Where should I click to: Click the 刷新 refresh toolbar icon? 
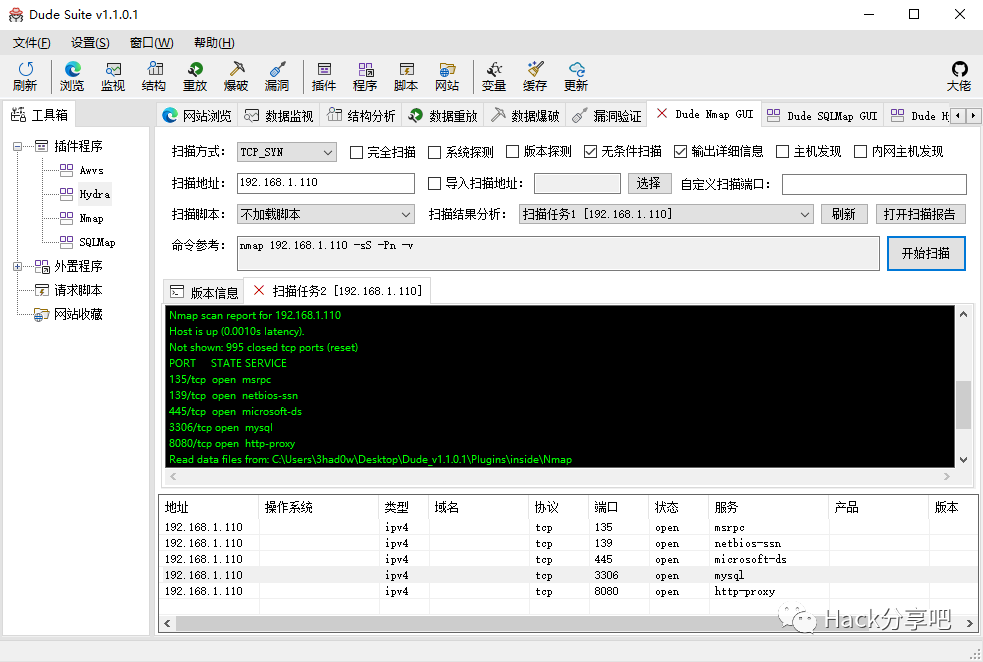[25, 76]
